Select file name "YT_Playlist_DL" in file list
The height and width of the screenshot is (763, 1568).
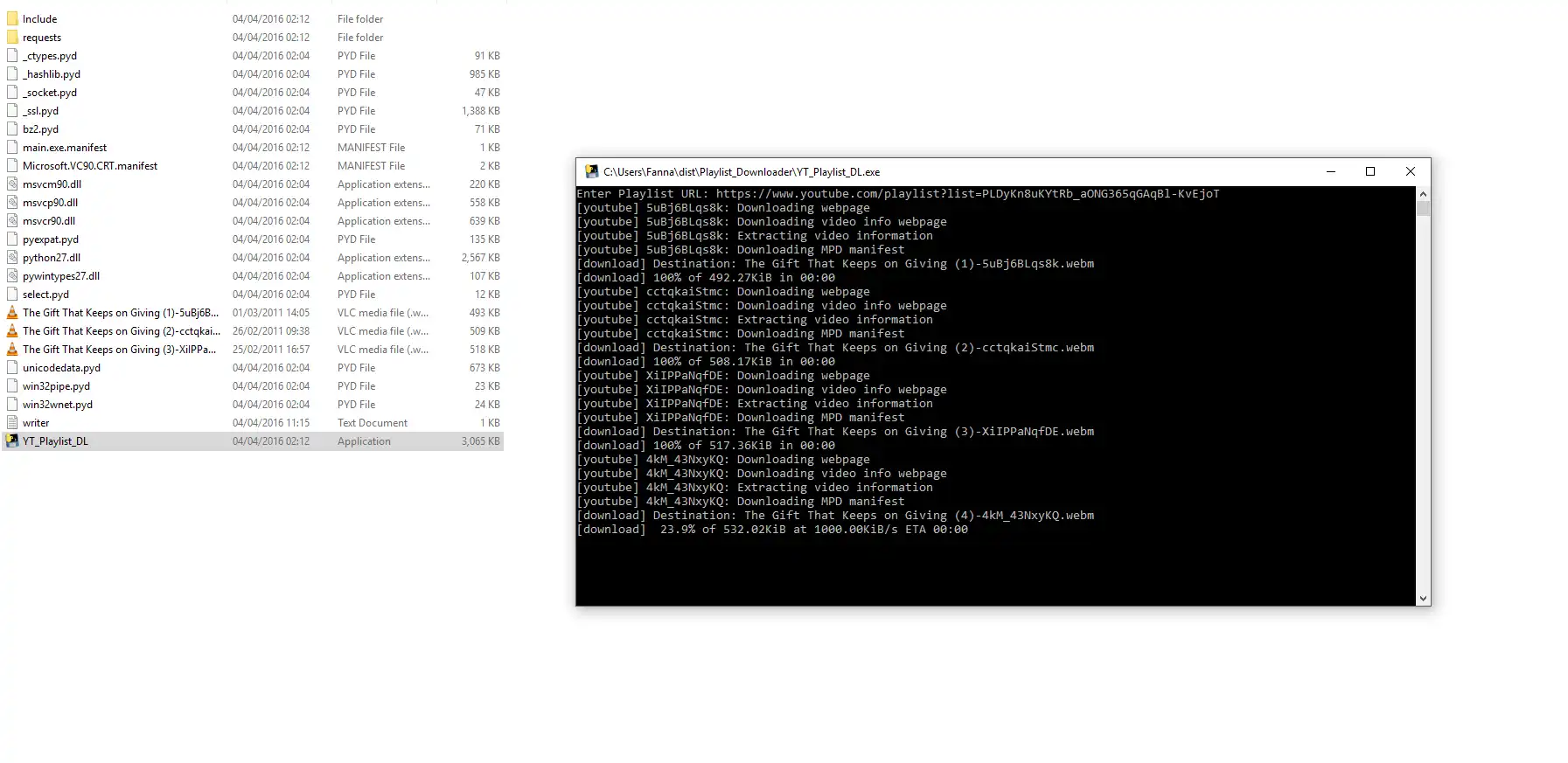(55, 441)
